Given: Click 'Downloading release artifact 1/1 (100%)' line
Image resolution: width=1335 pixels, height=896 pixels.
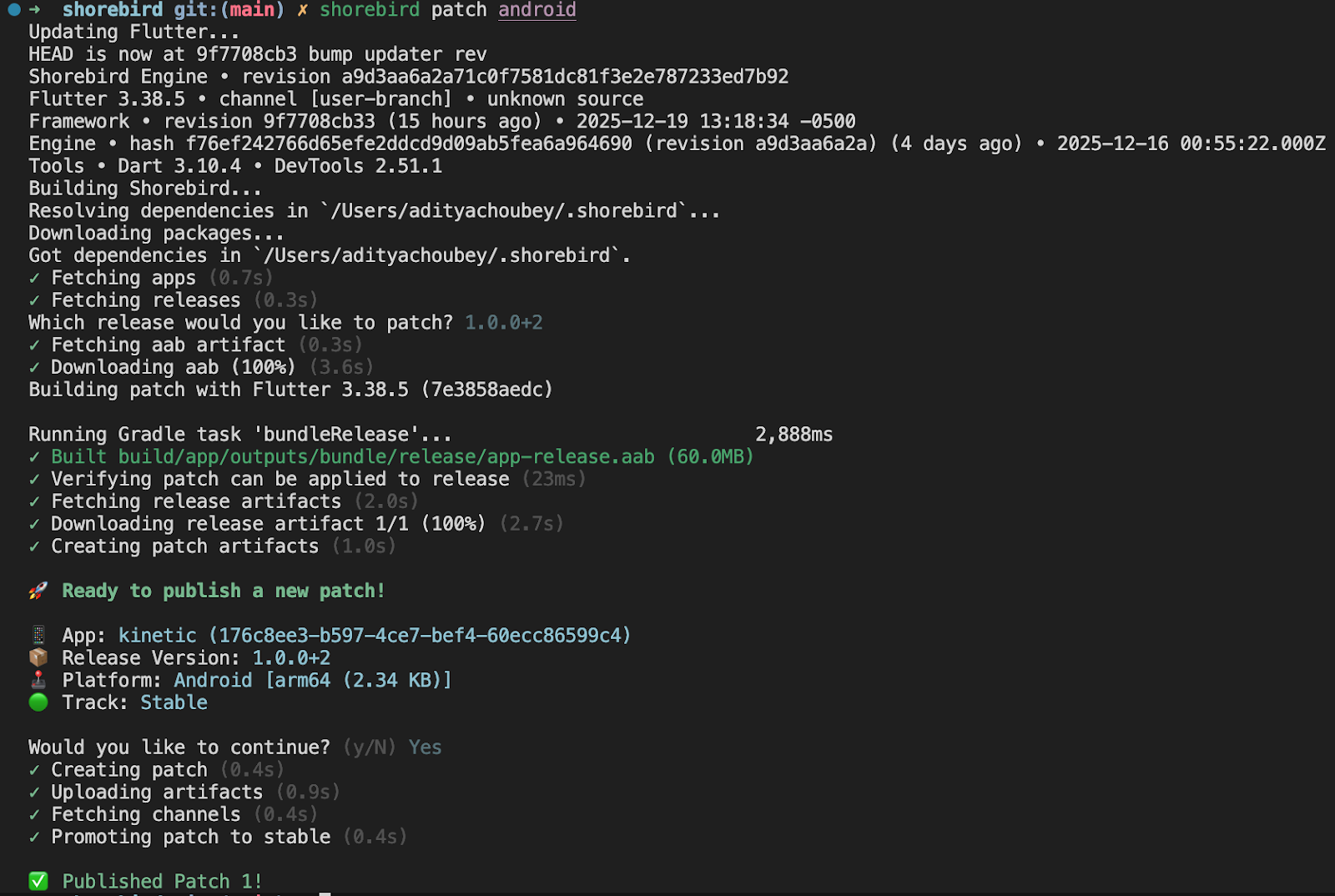Looking at the screenshot, I should tap(296, 524).
